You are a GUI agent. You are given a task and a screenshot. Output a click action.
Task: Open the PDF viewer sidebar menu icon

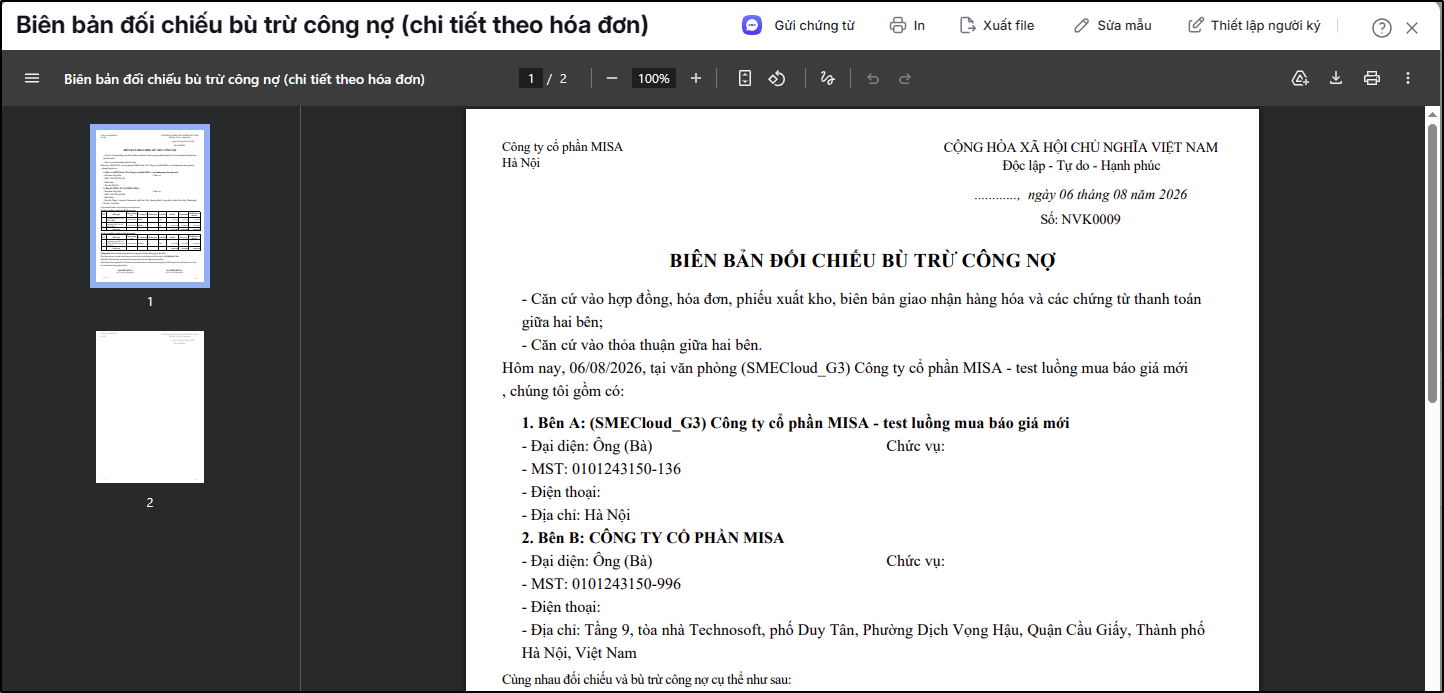click(32, 78)
